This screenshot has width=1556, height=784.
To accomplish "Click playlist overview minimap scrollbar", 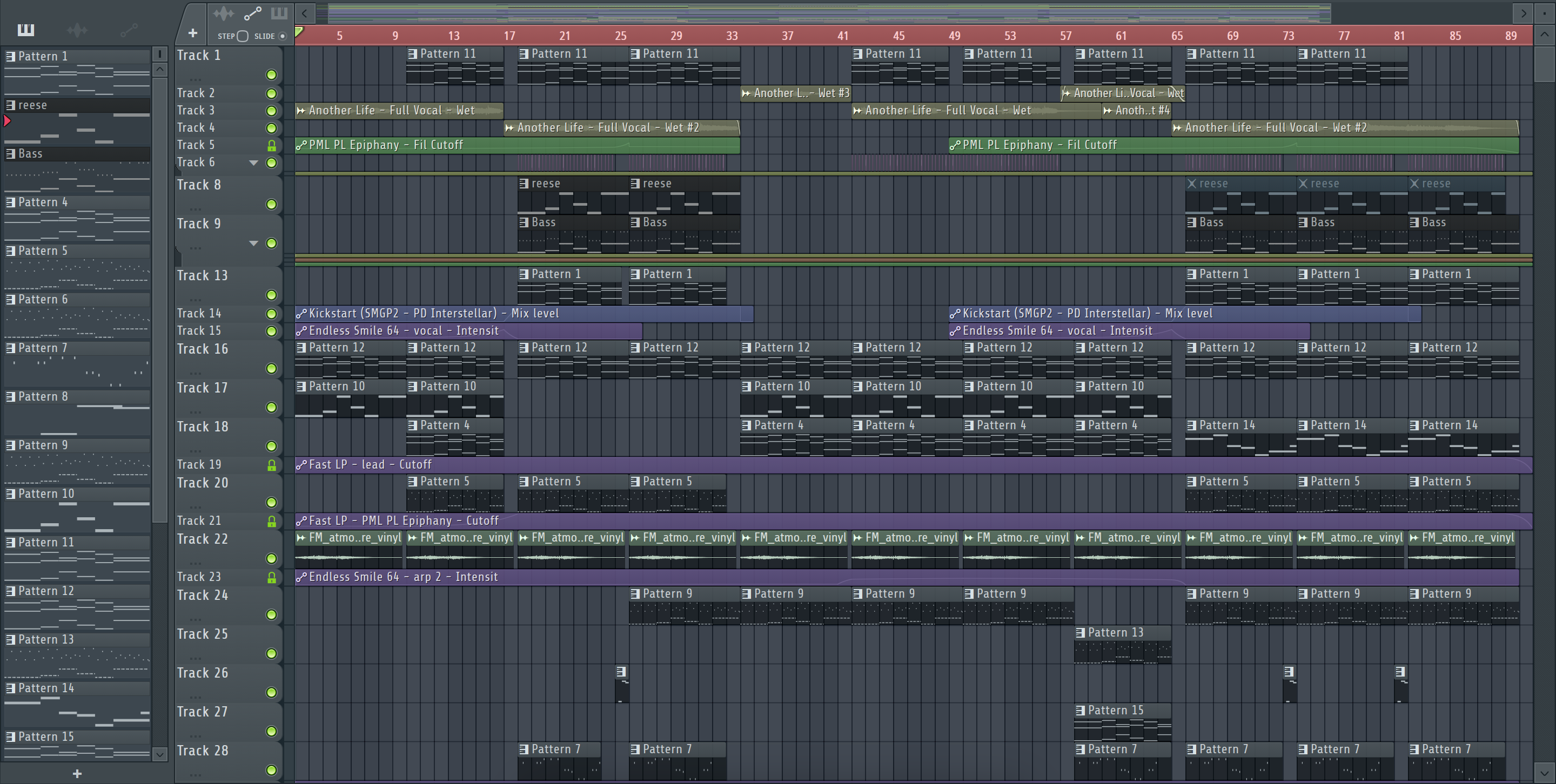I will [x=829, y=12].
